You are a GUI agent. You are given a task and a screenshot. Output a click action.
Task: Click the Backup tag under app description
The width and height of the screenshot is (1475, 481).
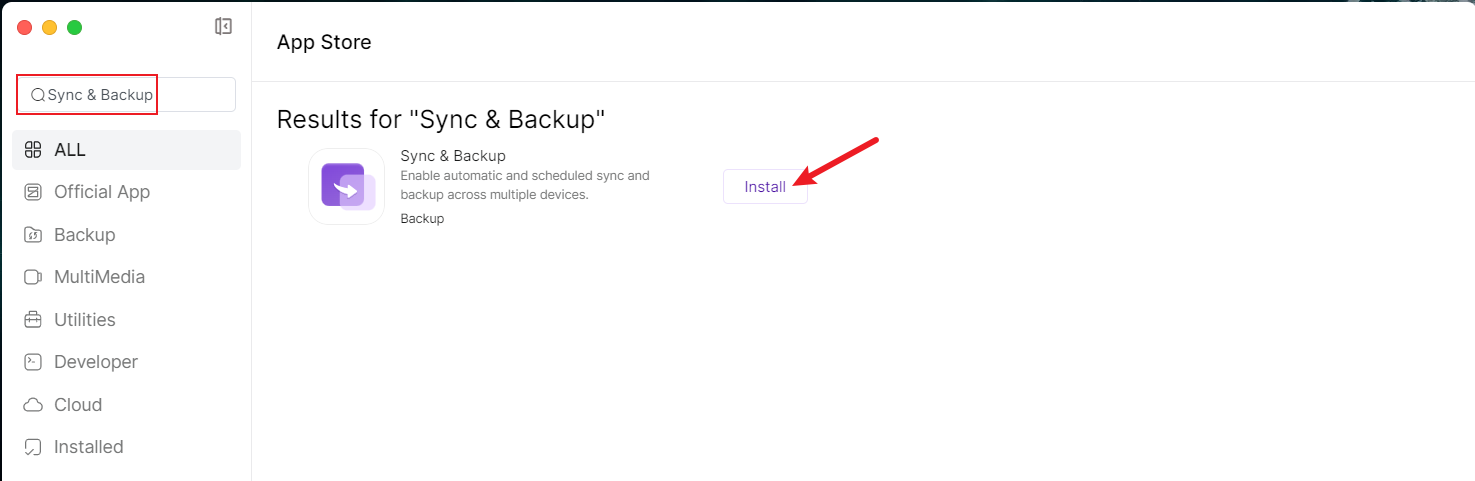pos(422,218)
